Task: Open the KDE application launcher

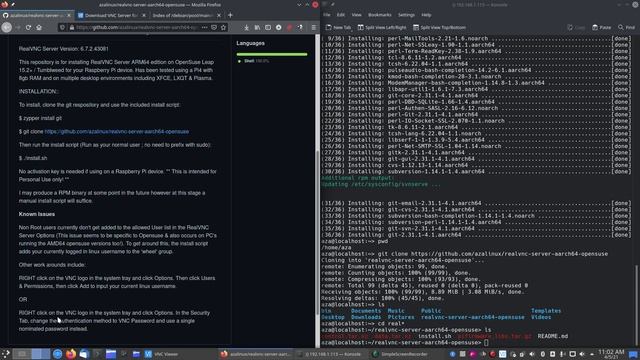Action: point(5,354)
